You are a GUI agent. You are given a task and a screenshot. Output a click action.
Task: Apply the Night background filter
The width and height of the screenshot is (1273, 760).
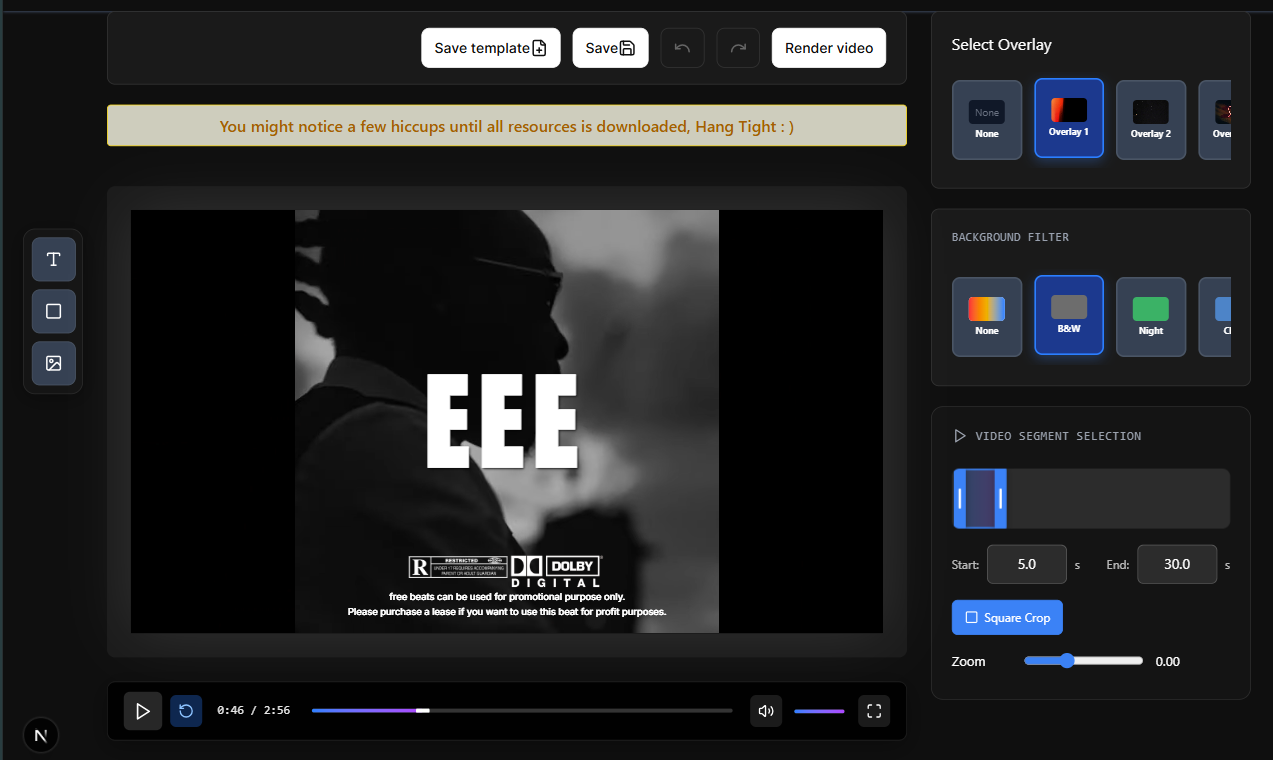click(1150, 316)
